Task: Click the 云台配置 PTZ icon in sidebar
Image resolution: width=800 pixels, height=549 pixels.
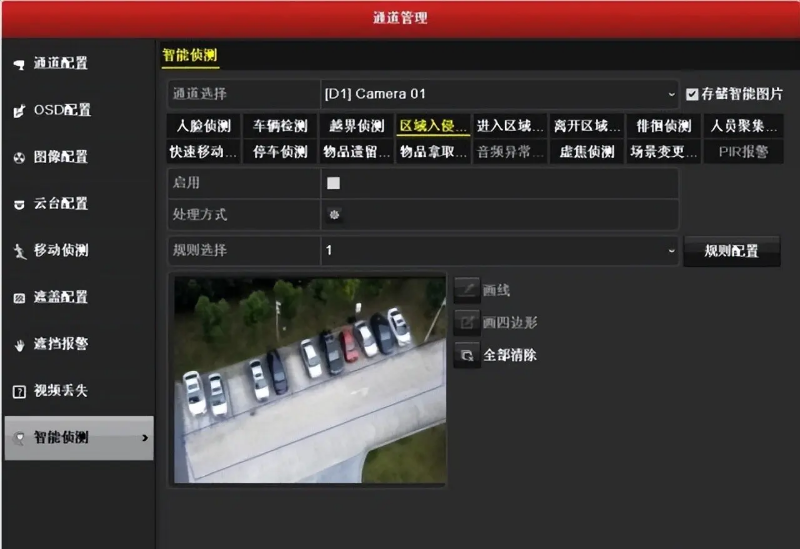Action: pyautogui.click(x=18, y=204)
